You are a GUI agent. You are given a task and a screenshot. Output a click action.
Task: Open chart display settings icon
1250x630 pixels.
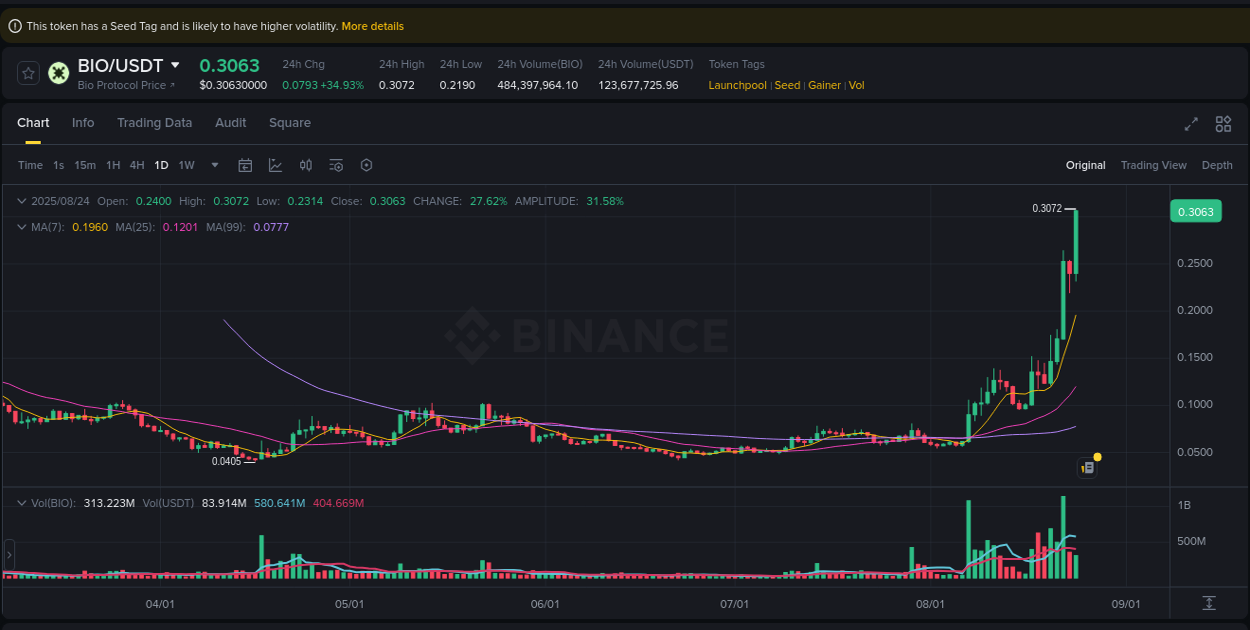(335, 165)
